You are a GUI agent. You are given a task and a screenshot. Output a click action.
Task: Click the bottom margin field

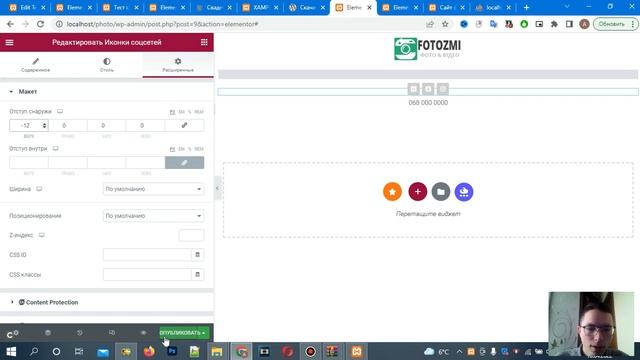107,125
